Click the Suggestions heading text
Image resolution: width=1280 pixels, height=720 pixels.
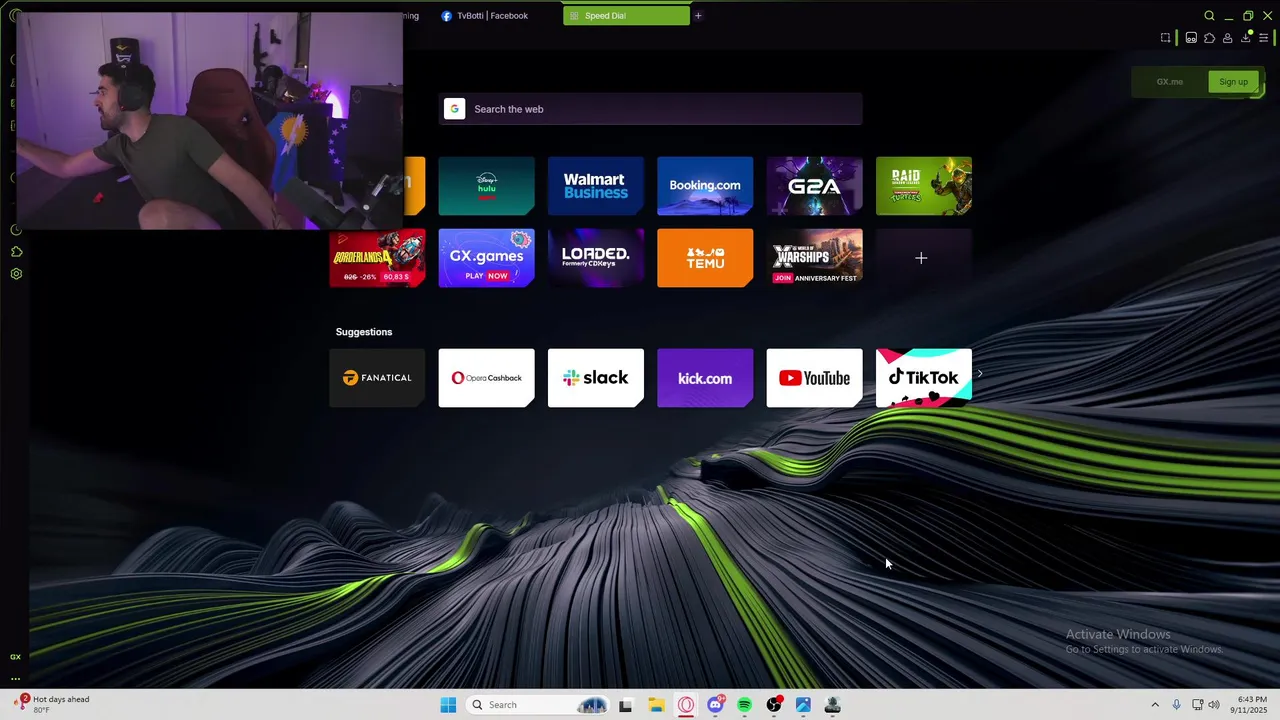[x=364, y=332]
